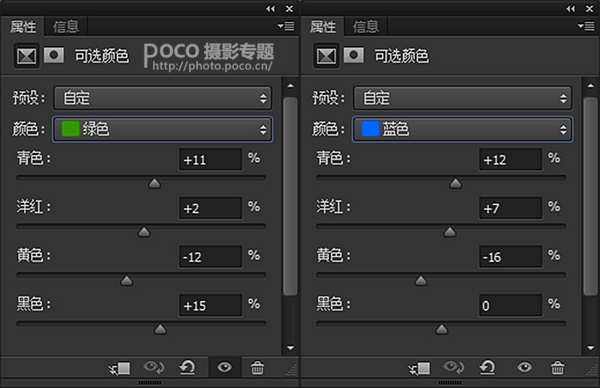Click 青色 slider handle in blue panel

[456, 183]
